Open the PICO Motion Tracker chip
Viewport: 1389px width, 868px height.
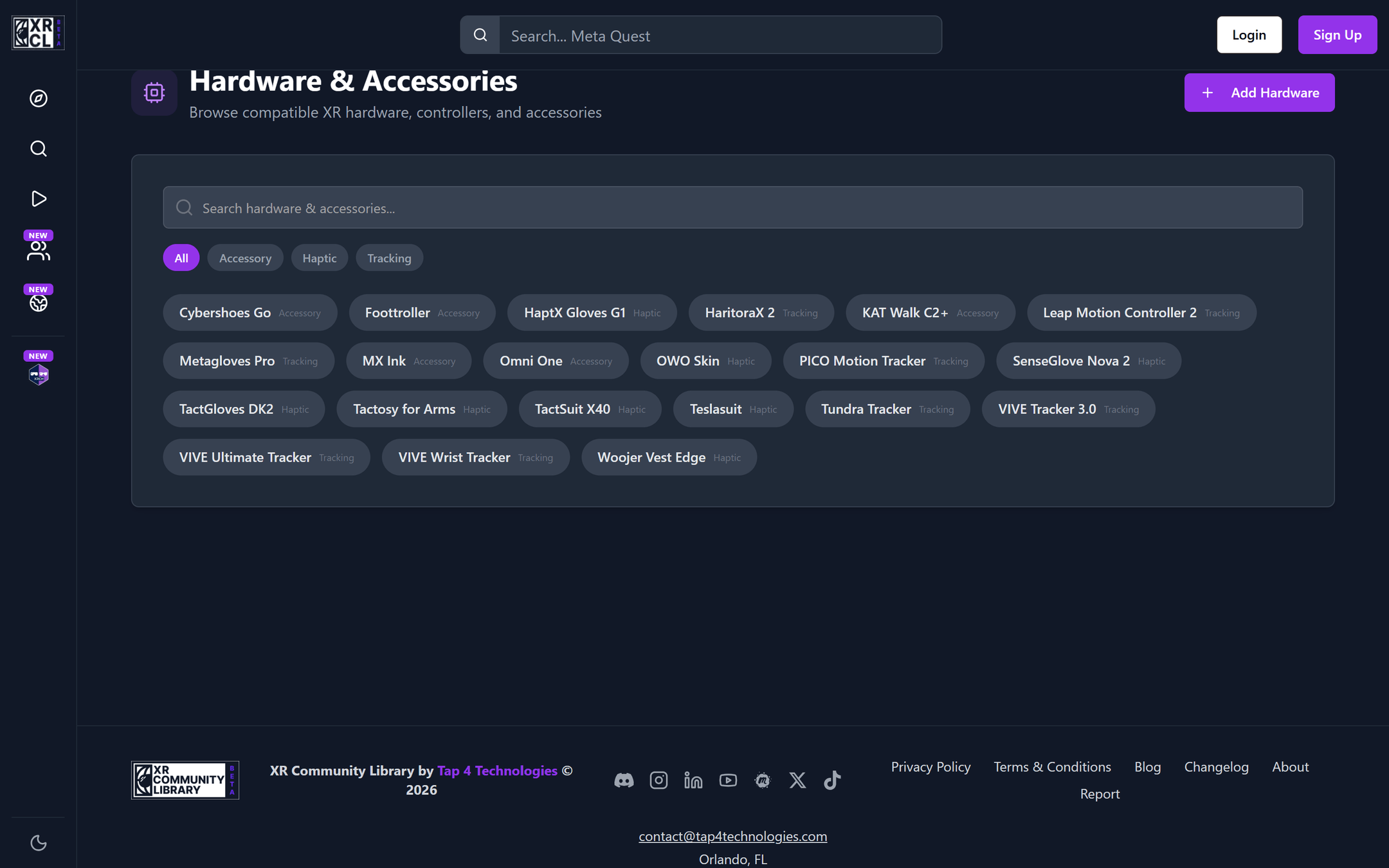[884, 361]
